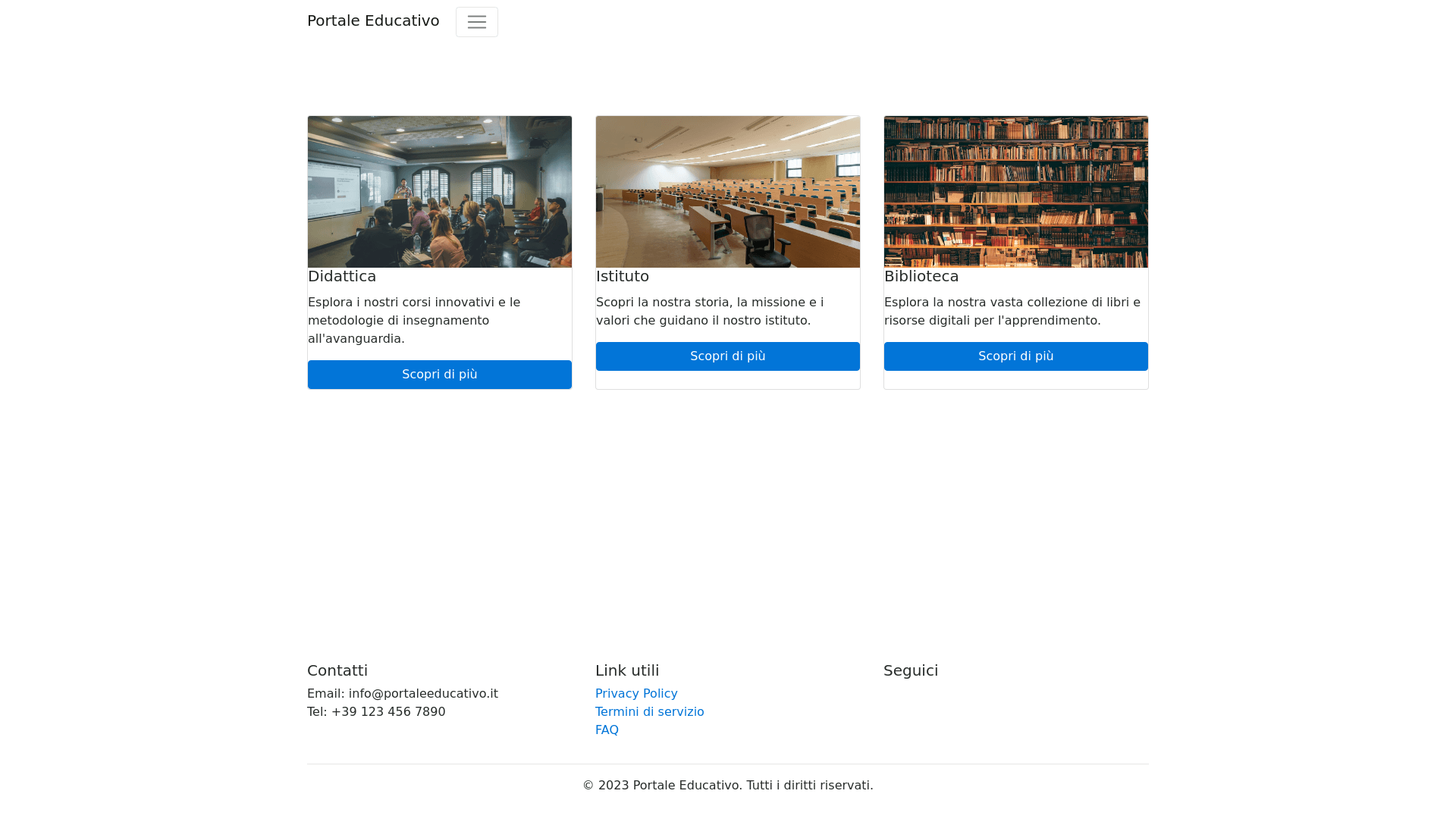This screenshot has height=819, width=1456.
Task: Click the Contatti footer heading
Action: pos(337,671)
